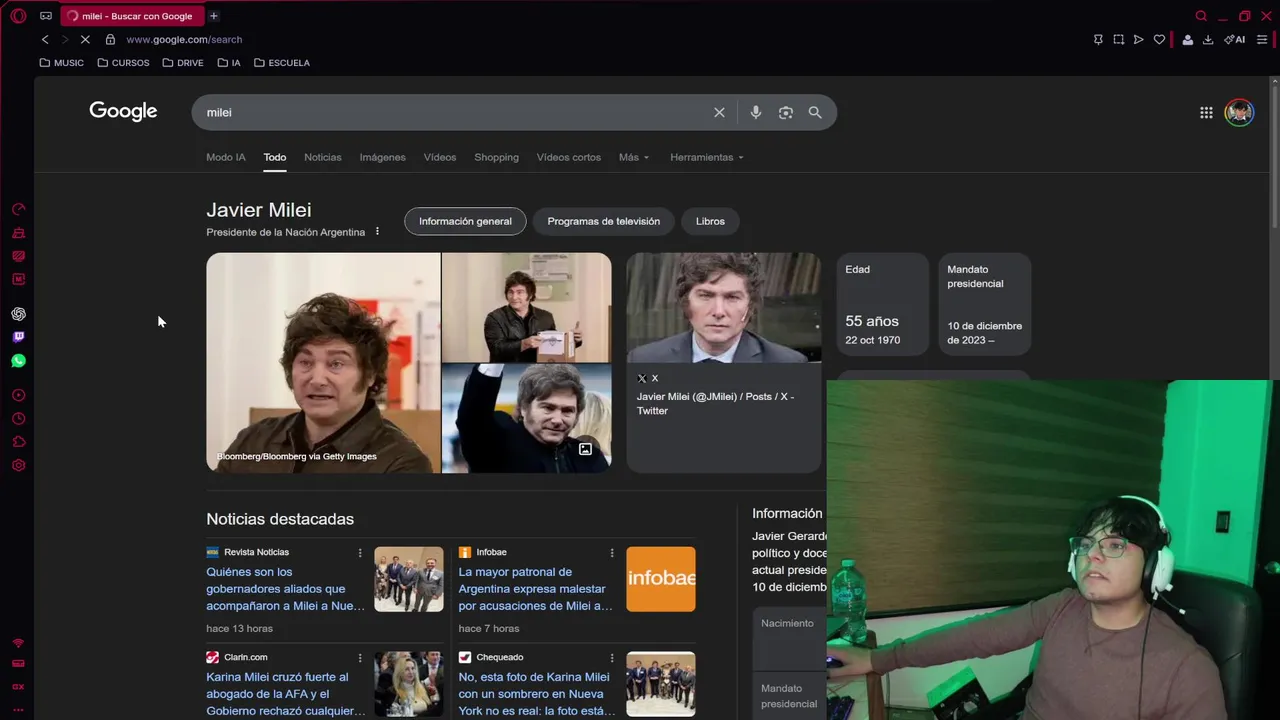Switch to Noticias tab
1280x720 pixels.
pos(323,157)
